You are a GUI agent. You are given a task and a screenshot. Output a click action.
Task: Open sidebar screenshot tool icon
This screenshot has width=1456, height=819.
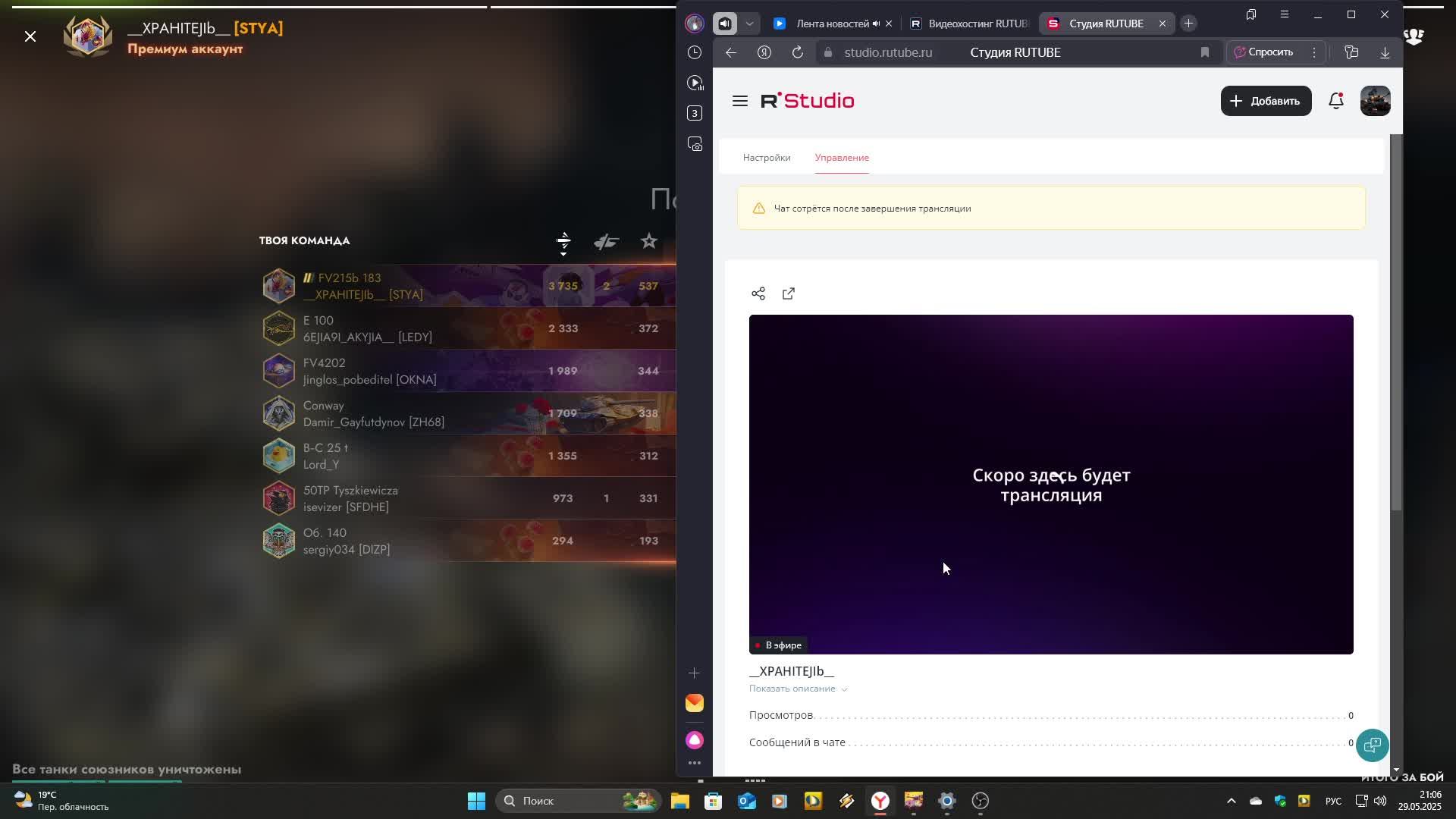695,144
